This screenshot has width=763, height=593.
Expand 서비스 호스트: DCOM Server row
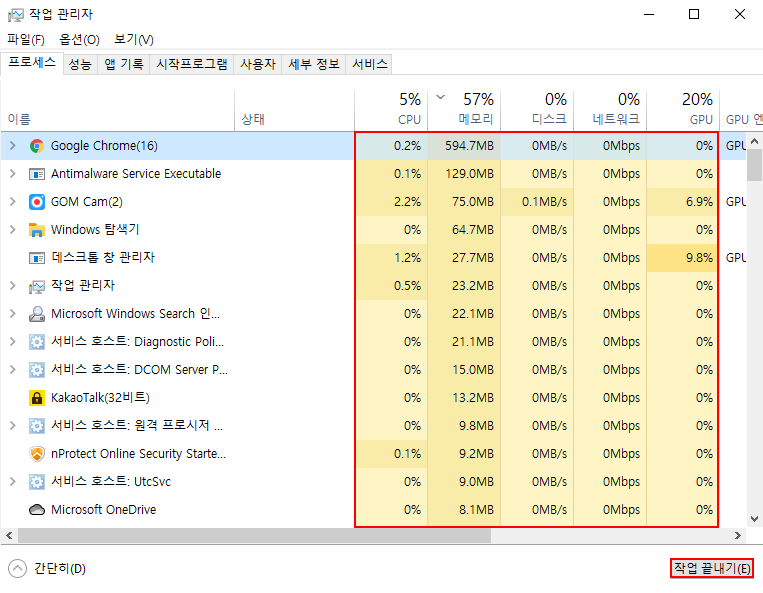[13, 370]
